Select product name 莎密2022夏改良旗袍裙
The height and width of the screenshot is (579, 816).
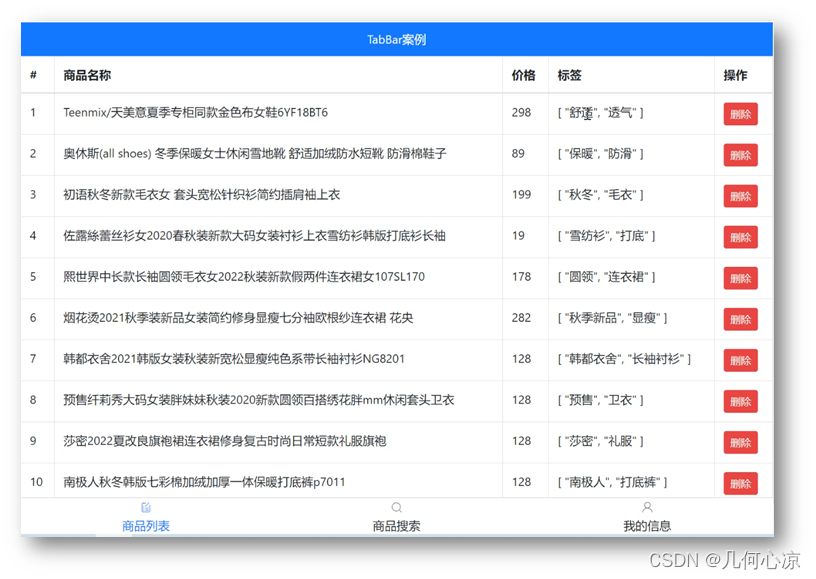(225, 441)
